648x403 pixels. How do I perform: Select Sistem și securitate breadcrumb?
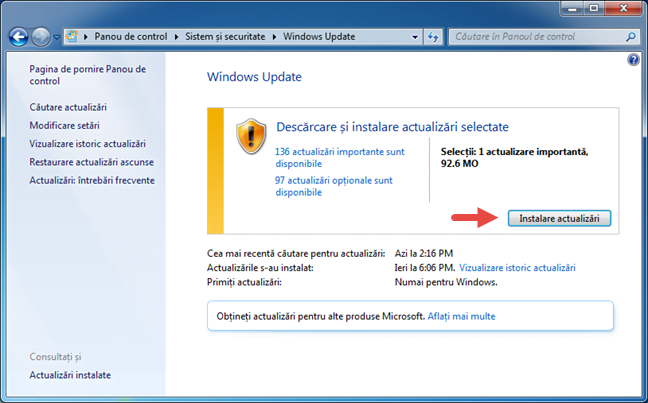225,36
